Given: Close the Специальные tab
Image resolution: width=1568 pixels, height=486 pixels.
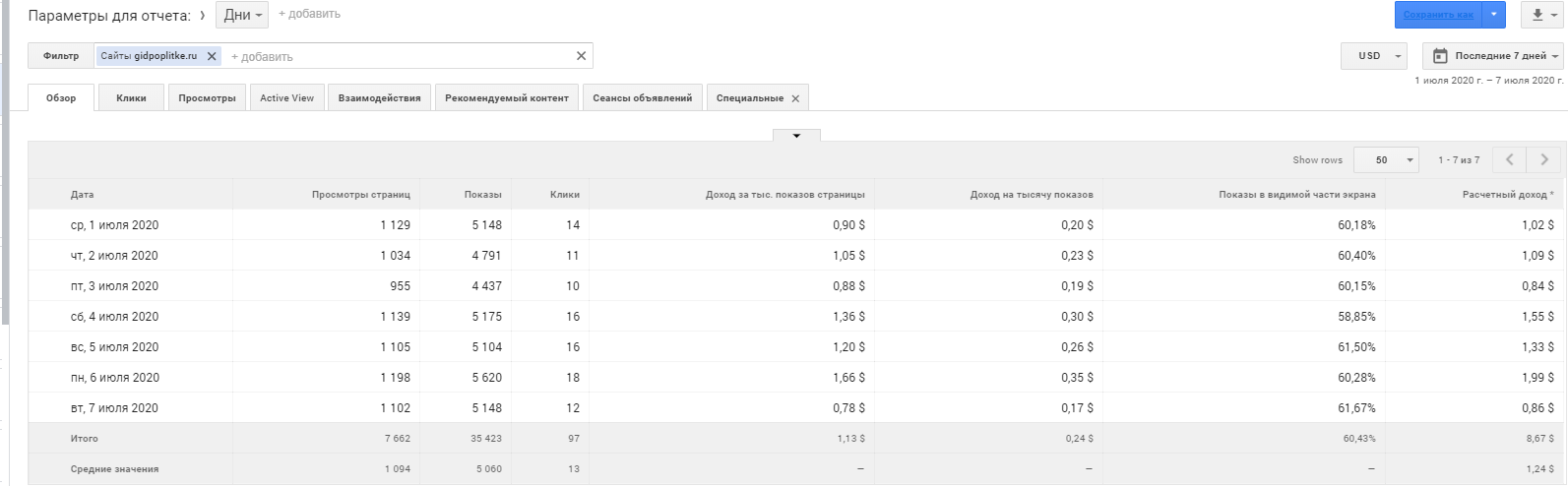Looking at the screenshot, I should point(795,98).
